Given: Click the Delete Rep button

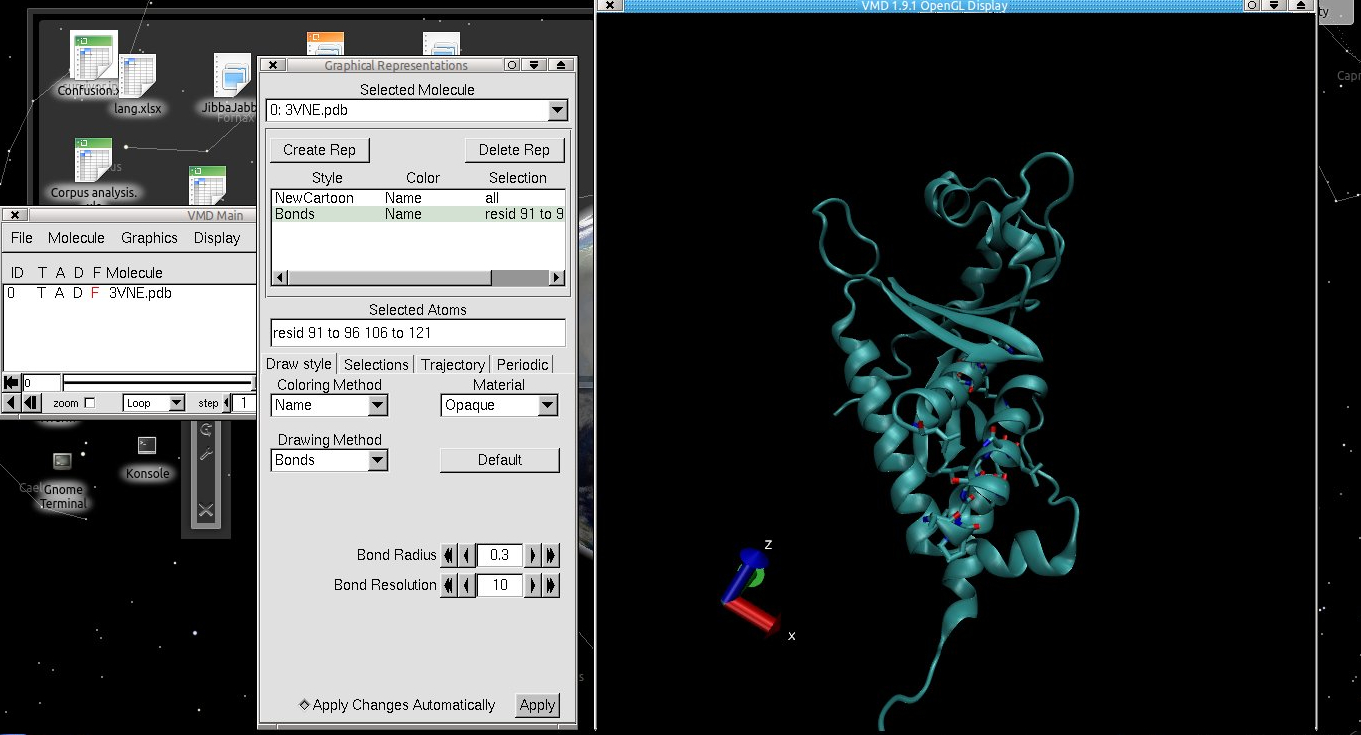Looking at the screenshot, I should (x=514, y=150).
